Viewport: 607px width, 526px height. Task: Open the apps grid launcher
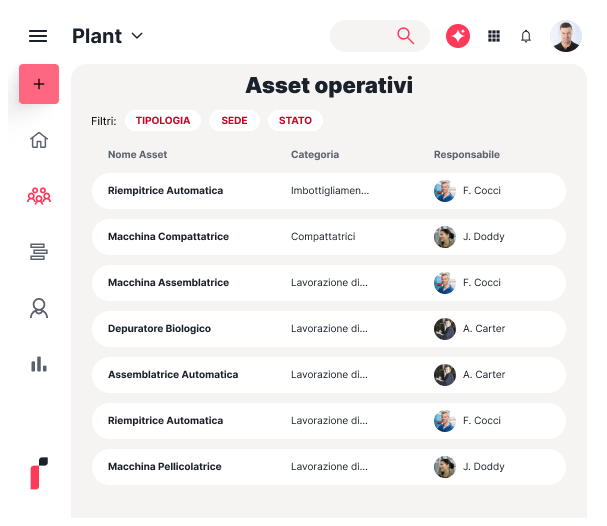point(493,36)
